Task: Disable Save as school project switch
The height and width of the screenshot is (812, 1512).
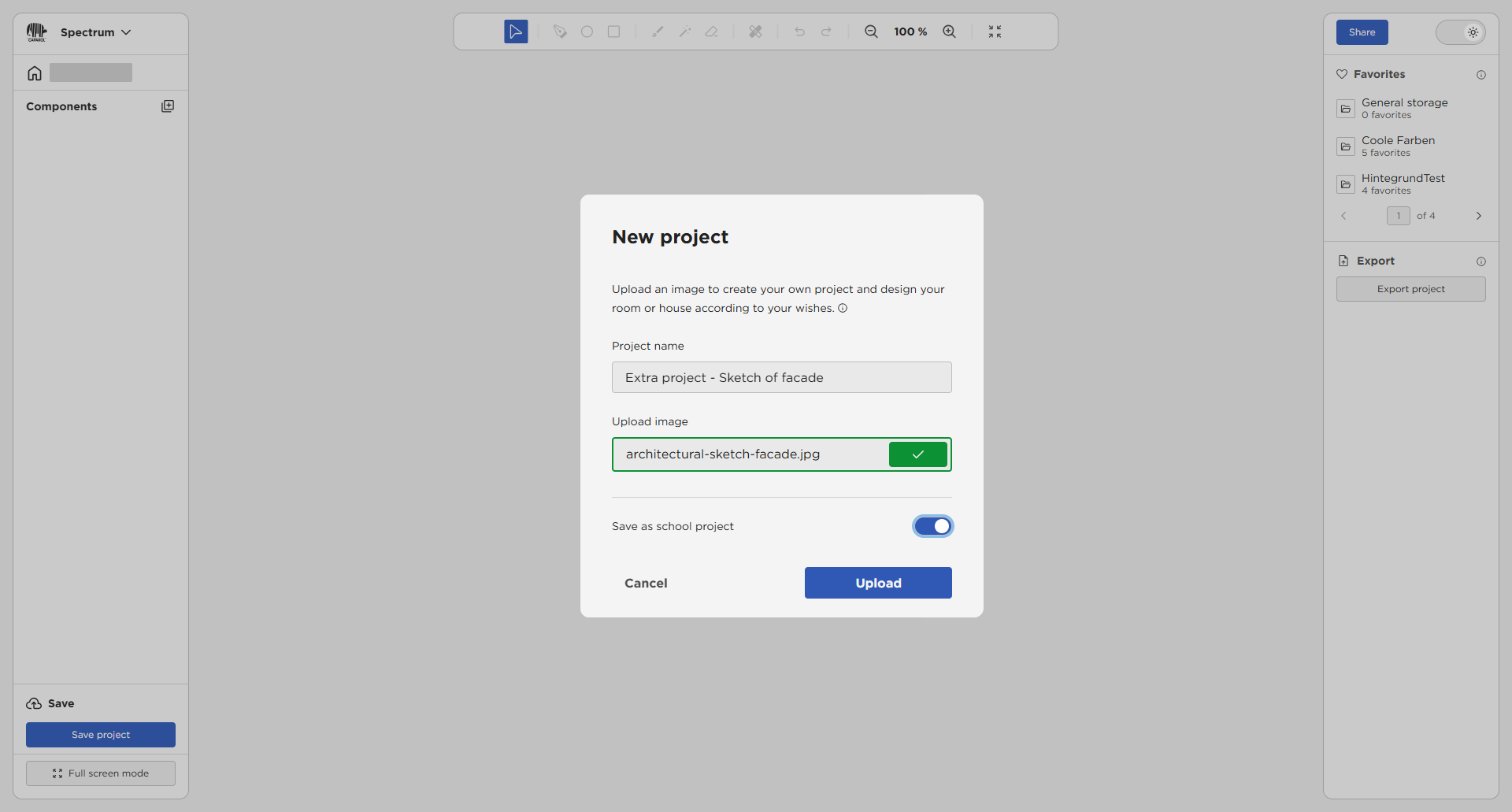Action: tap(932, 526)
